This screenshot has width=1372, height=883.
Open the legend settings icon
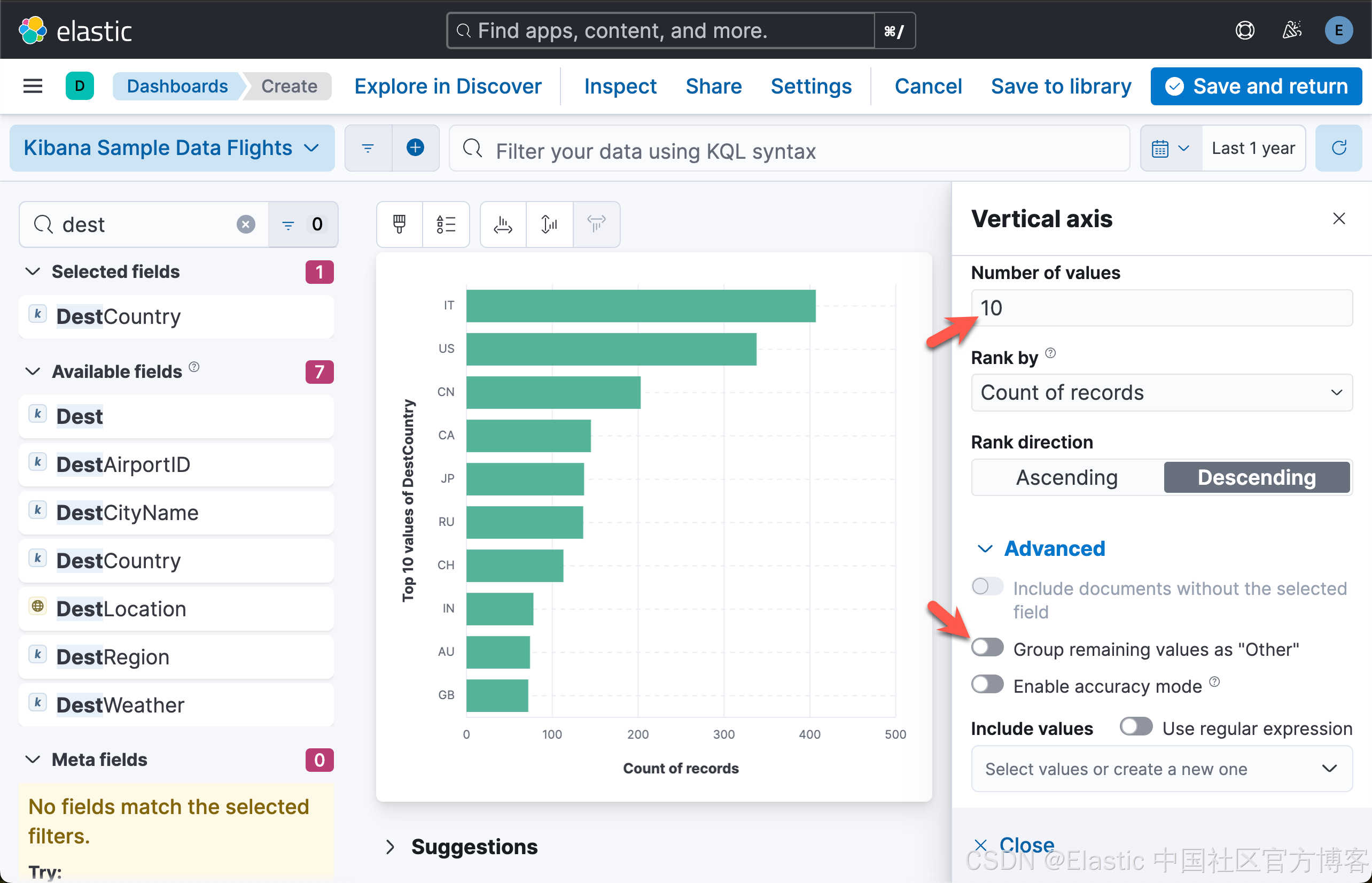click(446, 224)
